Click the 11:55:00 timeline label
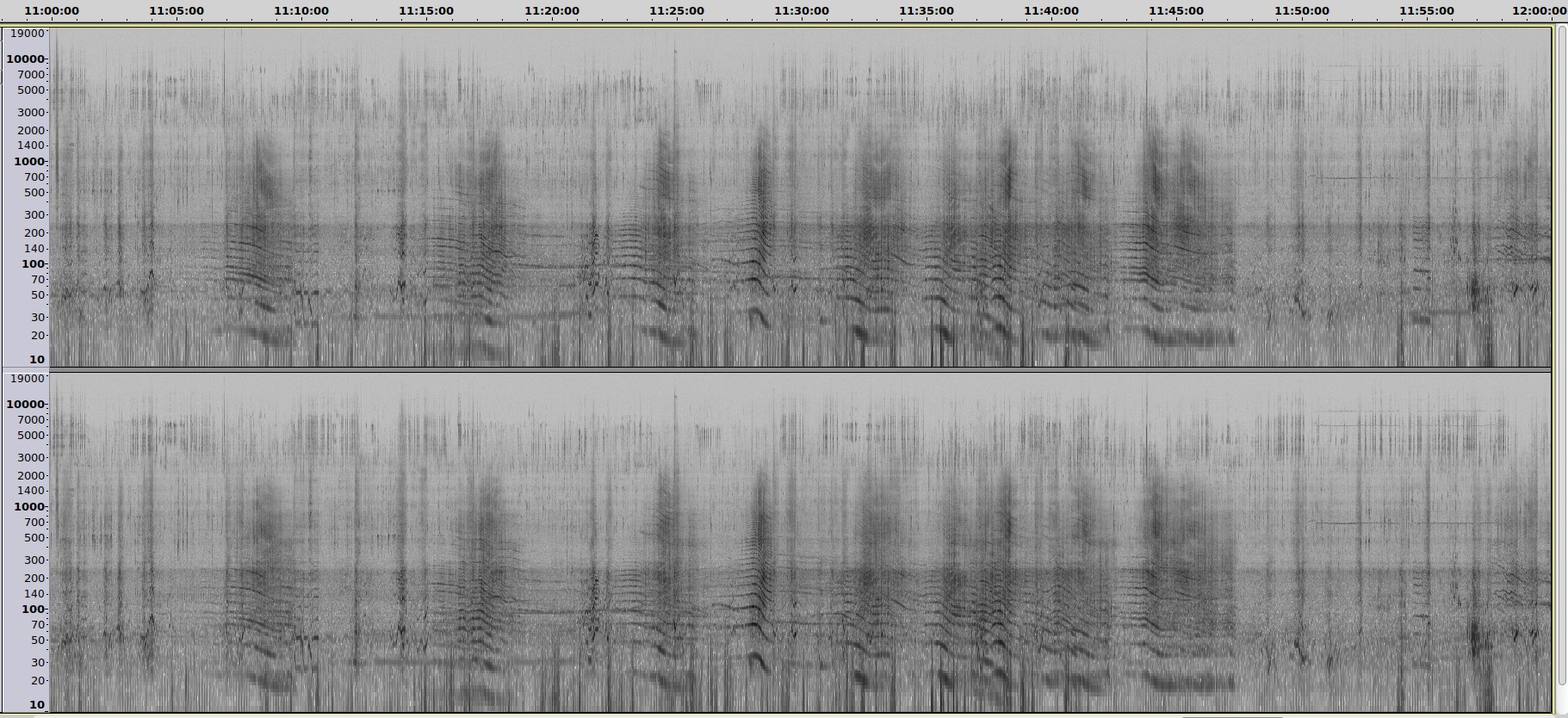1568x718 pixels. (1426, 11)
